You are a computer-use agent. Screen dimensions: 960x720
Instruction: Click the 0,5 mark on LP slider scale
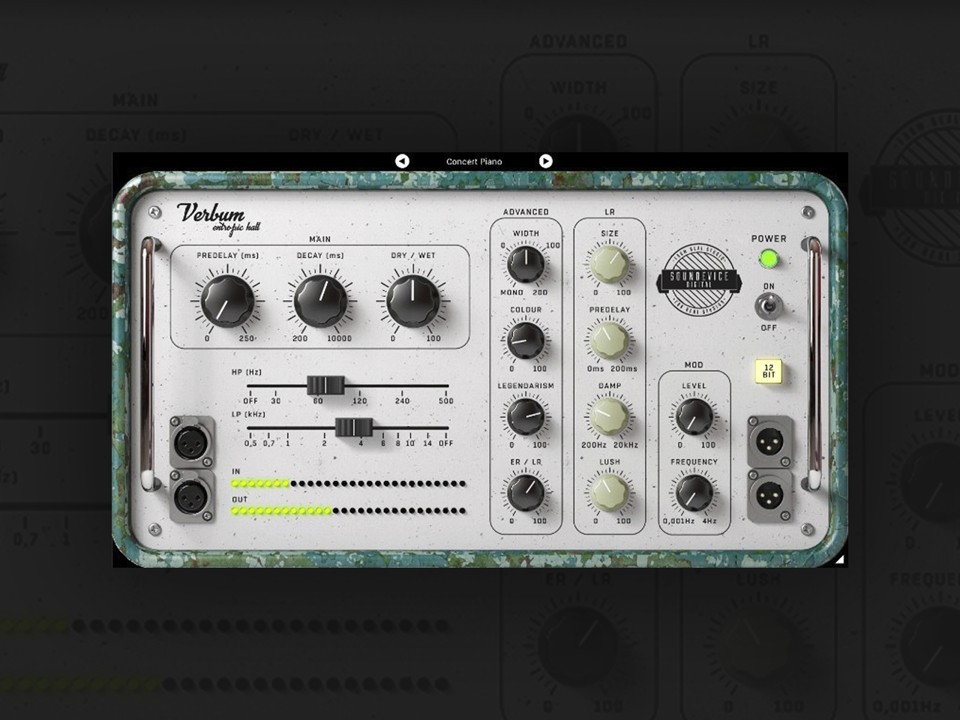pyautogui.click(x=250, y=443)
